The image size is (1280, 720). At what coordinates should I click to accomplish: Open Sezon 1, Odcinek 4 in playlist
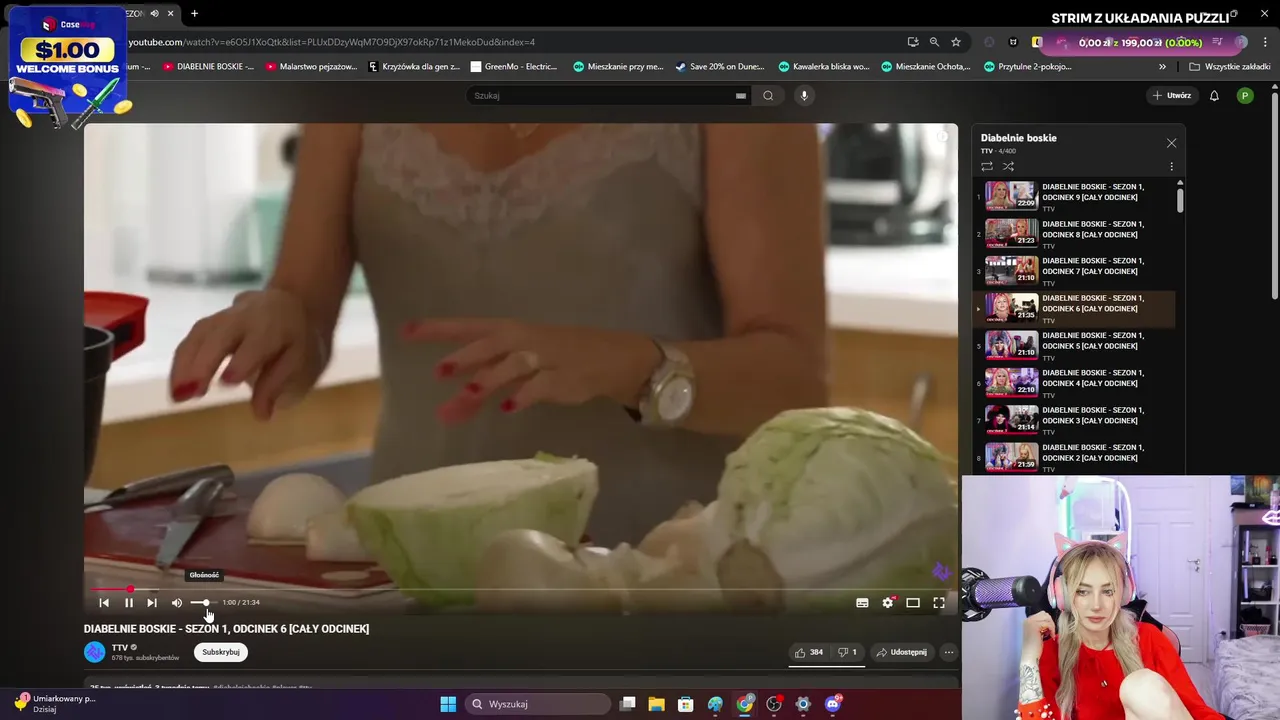tap(1075, 381)
